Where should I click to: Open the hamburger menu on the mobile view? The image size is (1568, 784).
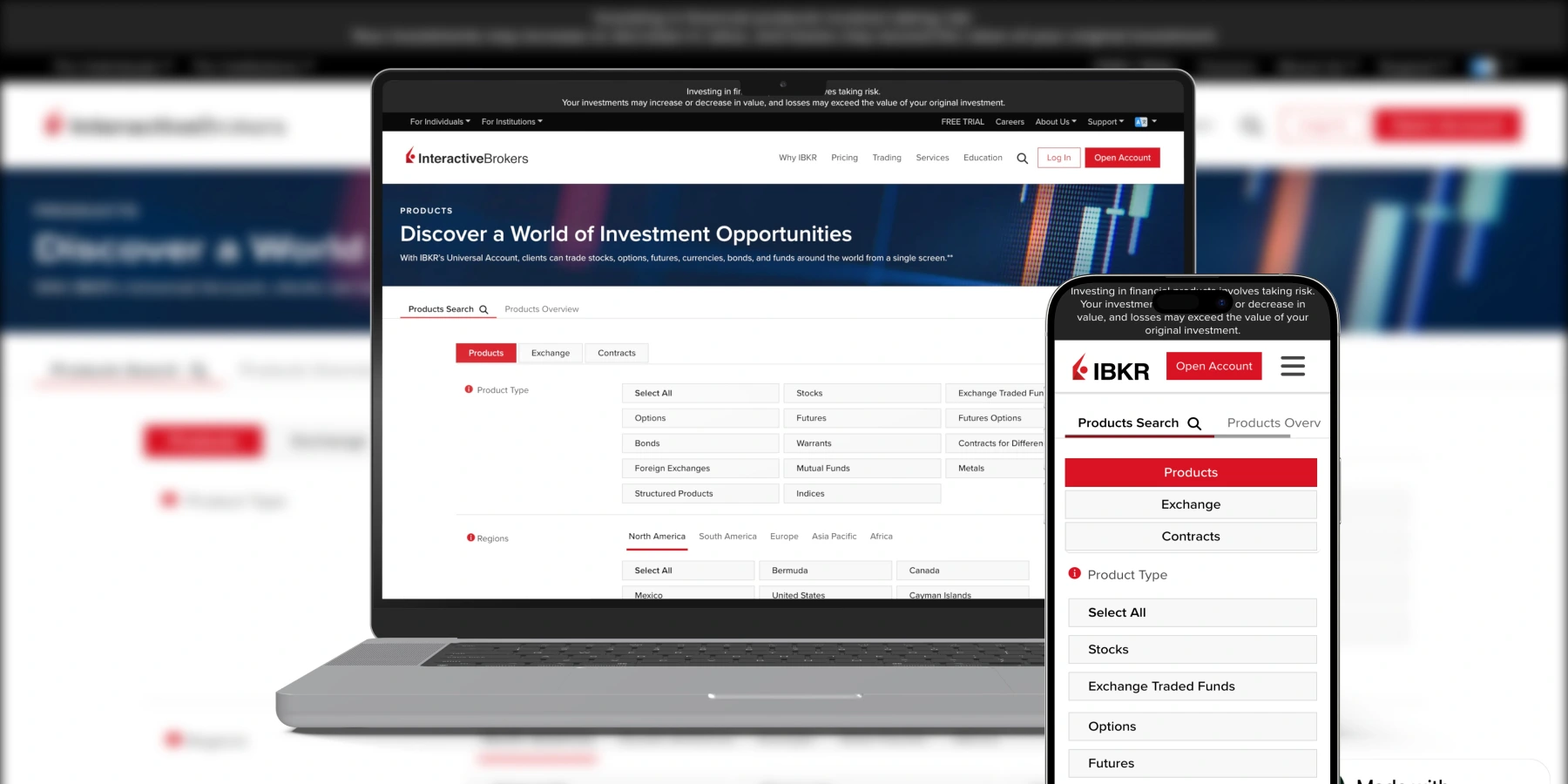coord(1293,366)
